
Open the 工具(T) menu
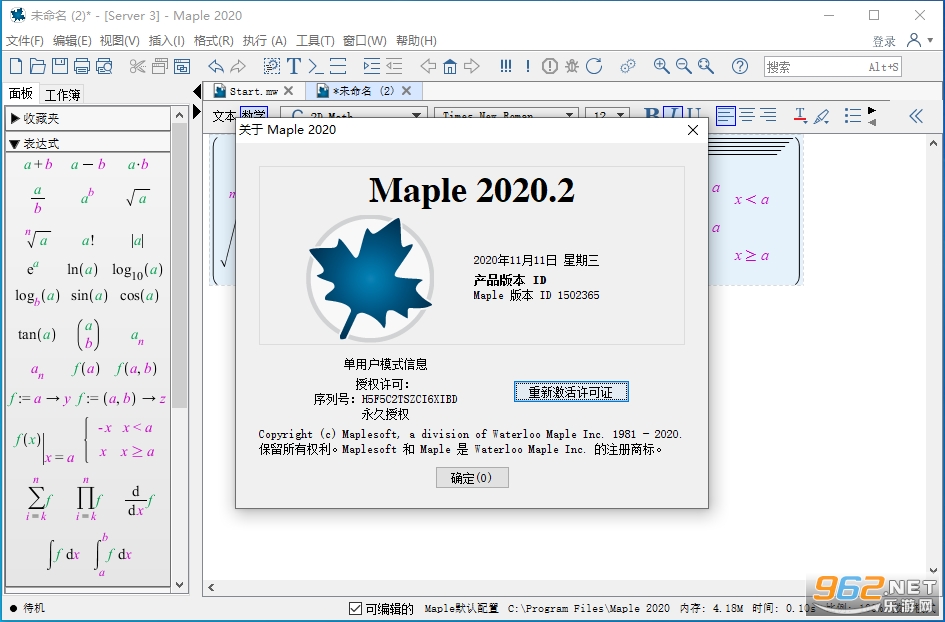point(315,40)
